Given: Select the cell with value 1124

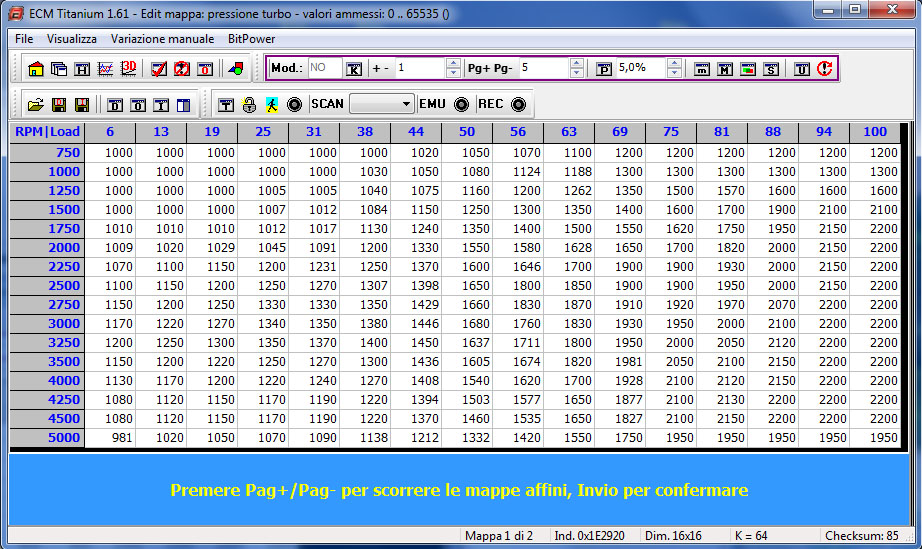Looking at the screenshot, I should coord(518,172).
